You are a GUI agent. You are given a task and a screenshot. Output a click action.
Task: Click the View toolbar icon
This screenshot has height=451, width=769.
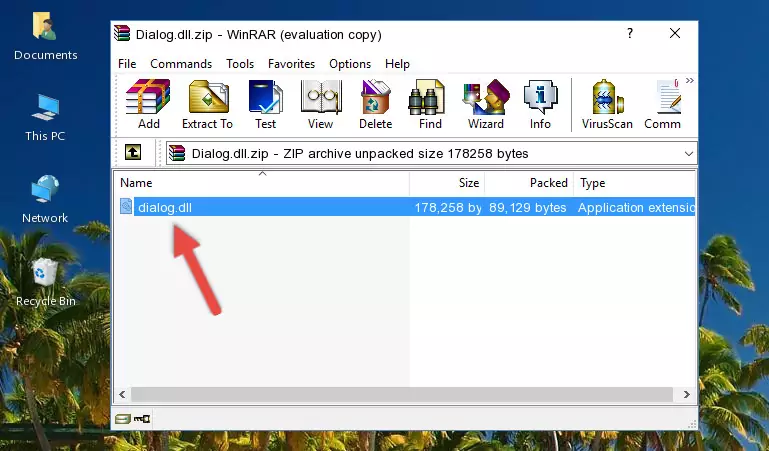(321, 104)
